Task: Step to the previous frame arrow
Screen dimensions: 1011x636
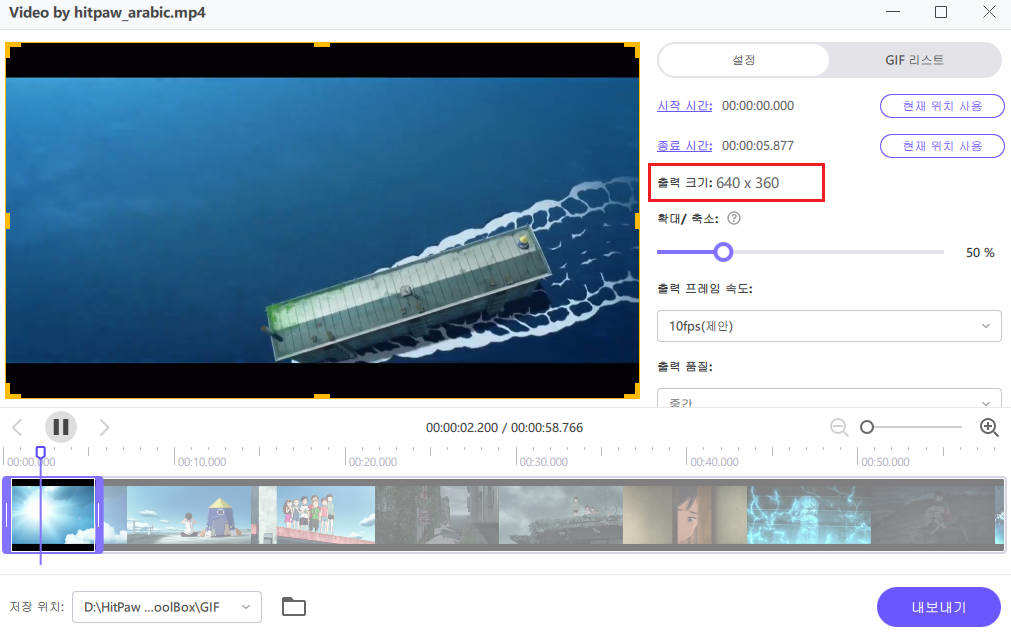Action: coord(17,427)
